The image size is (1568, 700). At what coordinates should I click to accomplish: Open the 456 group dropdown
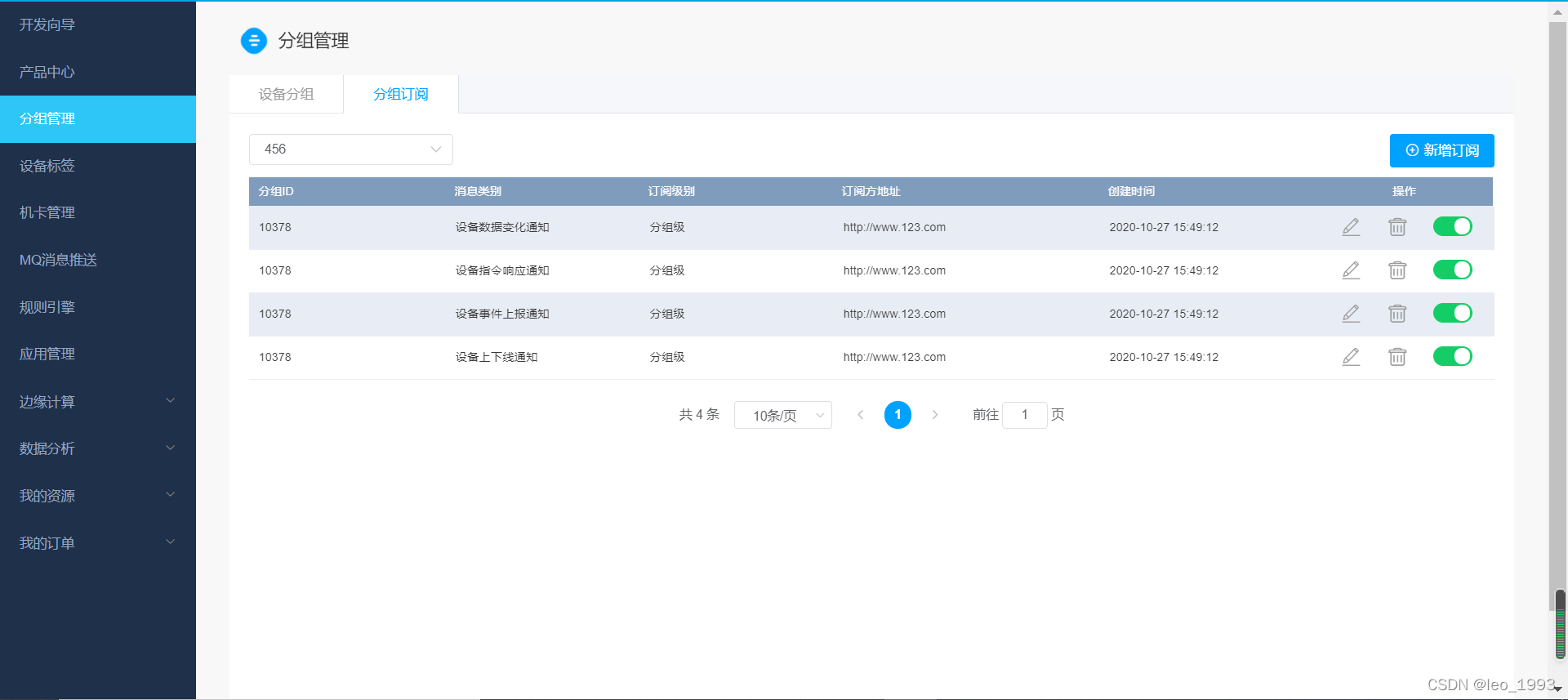(351, 149)
